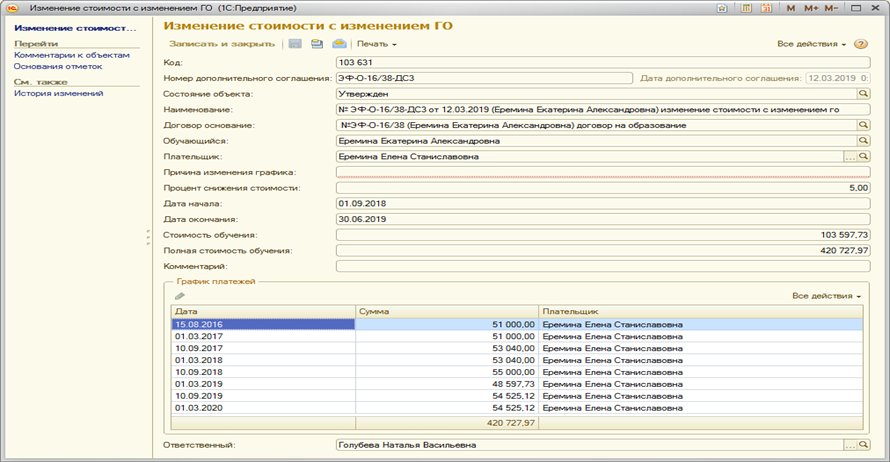Click magnifier icon in Ответственный field
Viewport: 890px width, 462px height.
tap(863, 443)
